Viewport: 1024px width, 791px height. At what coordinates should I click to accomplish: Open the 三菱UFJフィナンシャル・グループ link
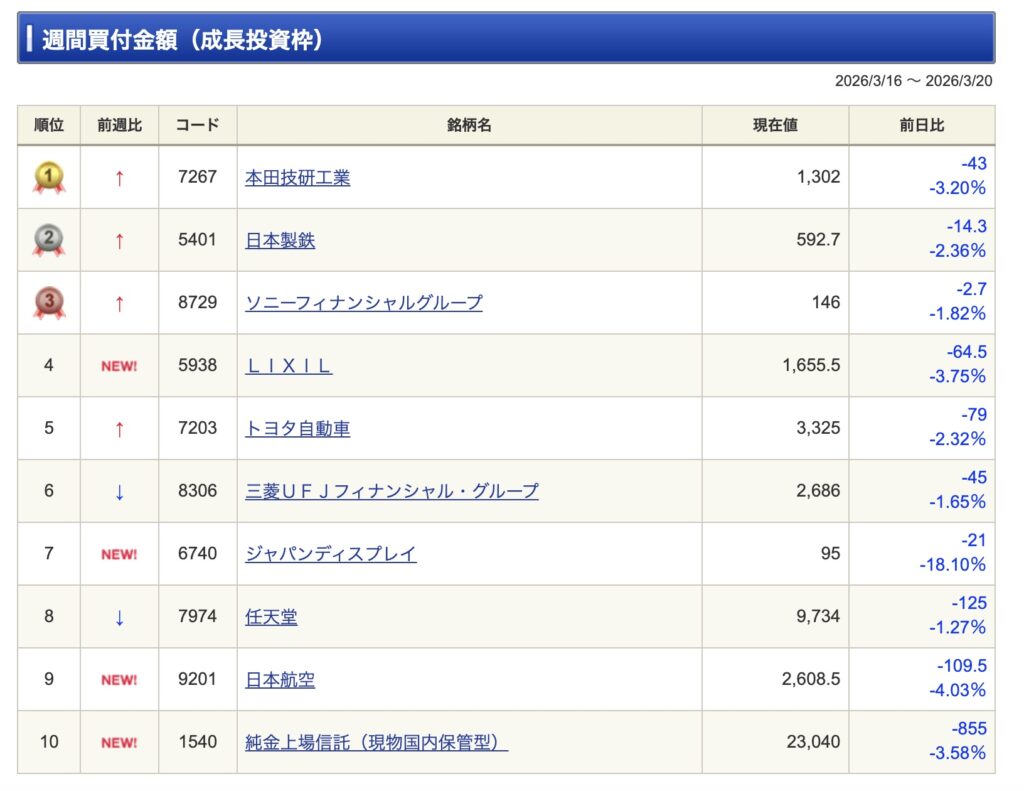click(391, 491)
